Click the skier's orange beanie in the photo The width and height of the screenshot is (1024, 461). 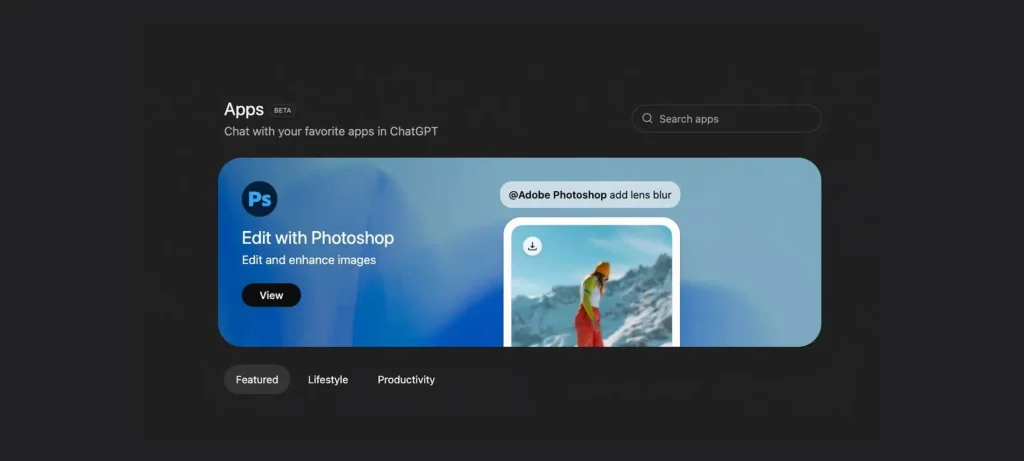pos(602,270)
